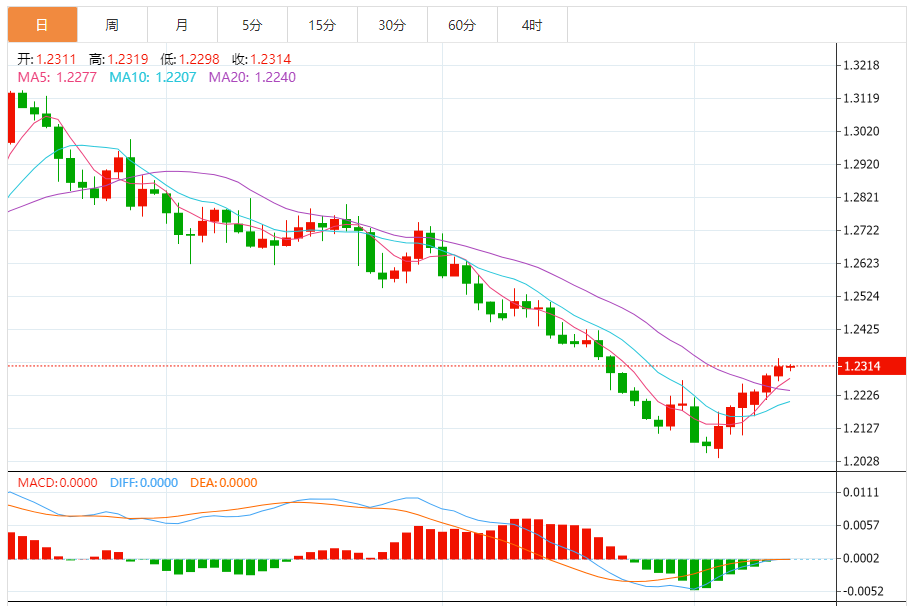Switch to the 4时 chart tab
This screenshot has width=911, height=606.
[532, 25]
